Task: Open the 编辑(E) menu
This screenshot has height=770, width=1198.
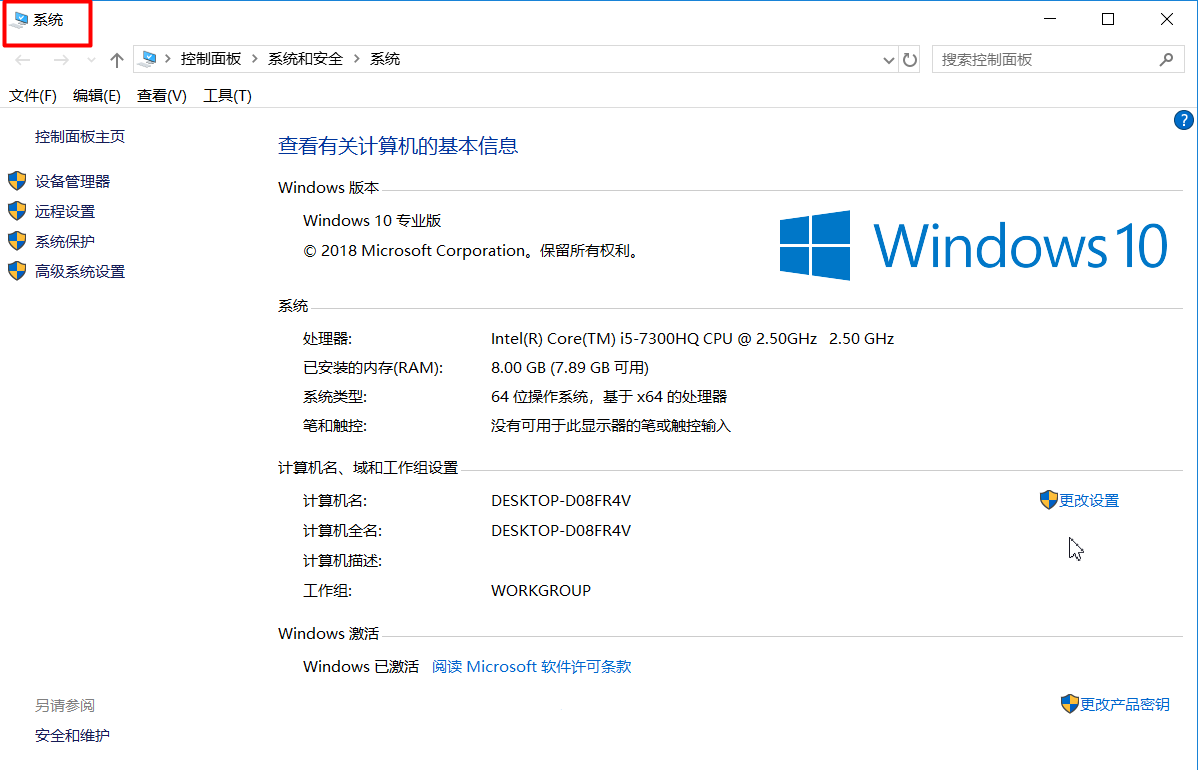Action: pyautogui.click(x=97, y=95)
